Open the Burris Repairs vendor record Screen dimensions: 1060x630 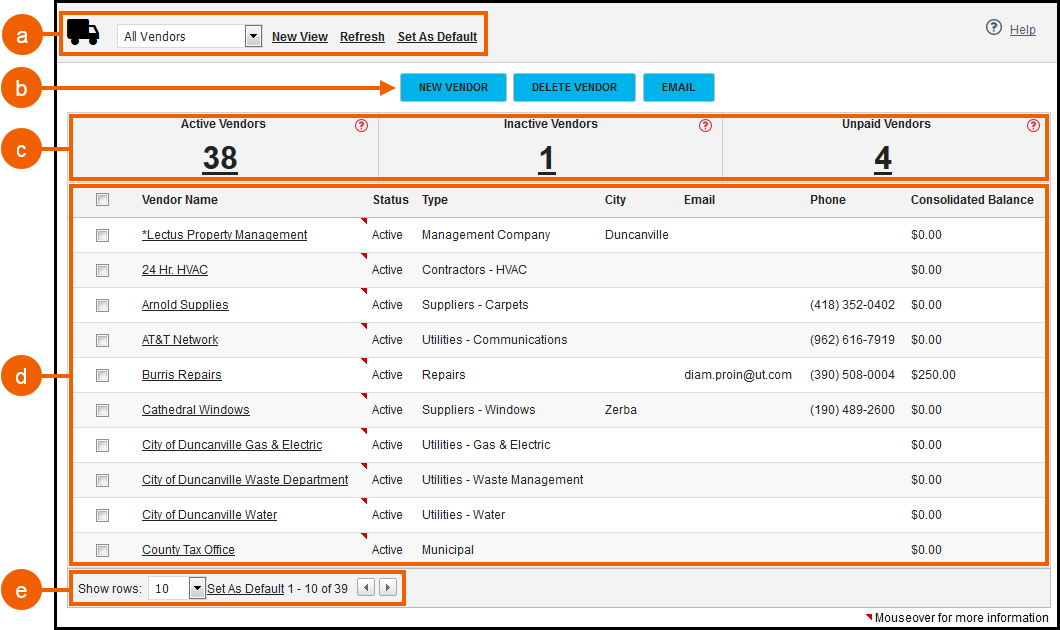(x=181, y=374)
